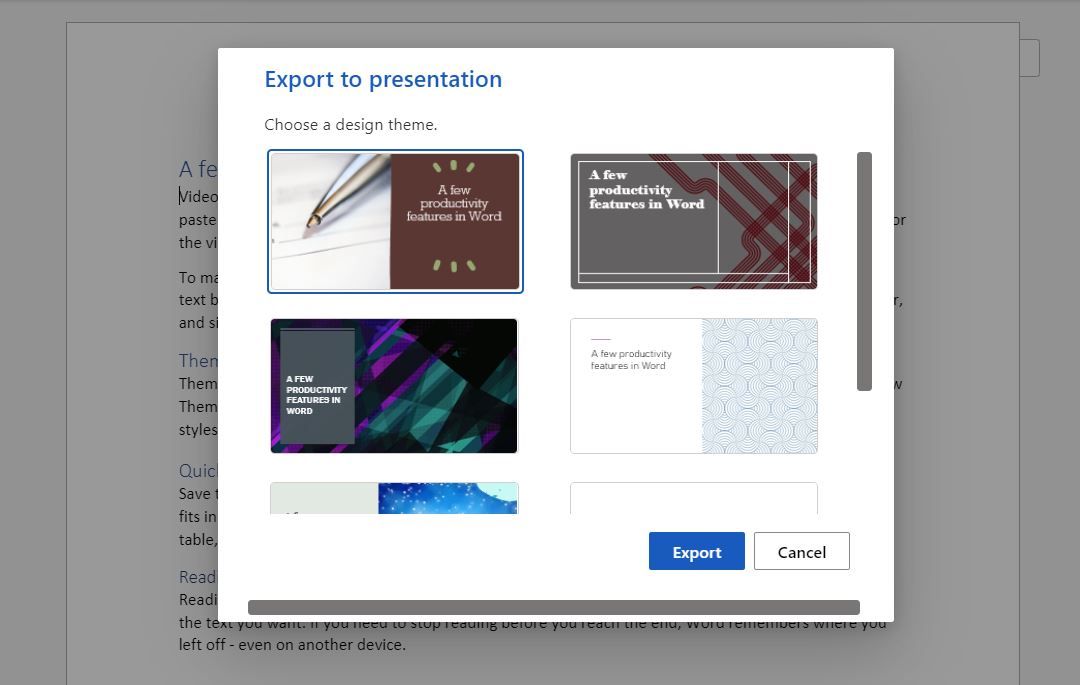The height and width of the screenshot is (685, 1080).
Task: Pick the dark purple geometric theme
Action: (393, 386)
